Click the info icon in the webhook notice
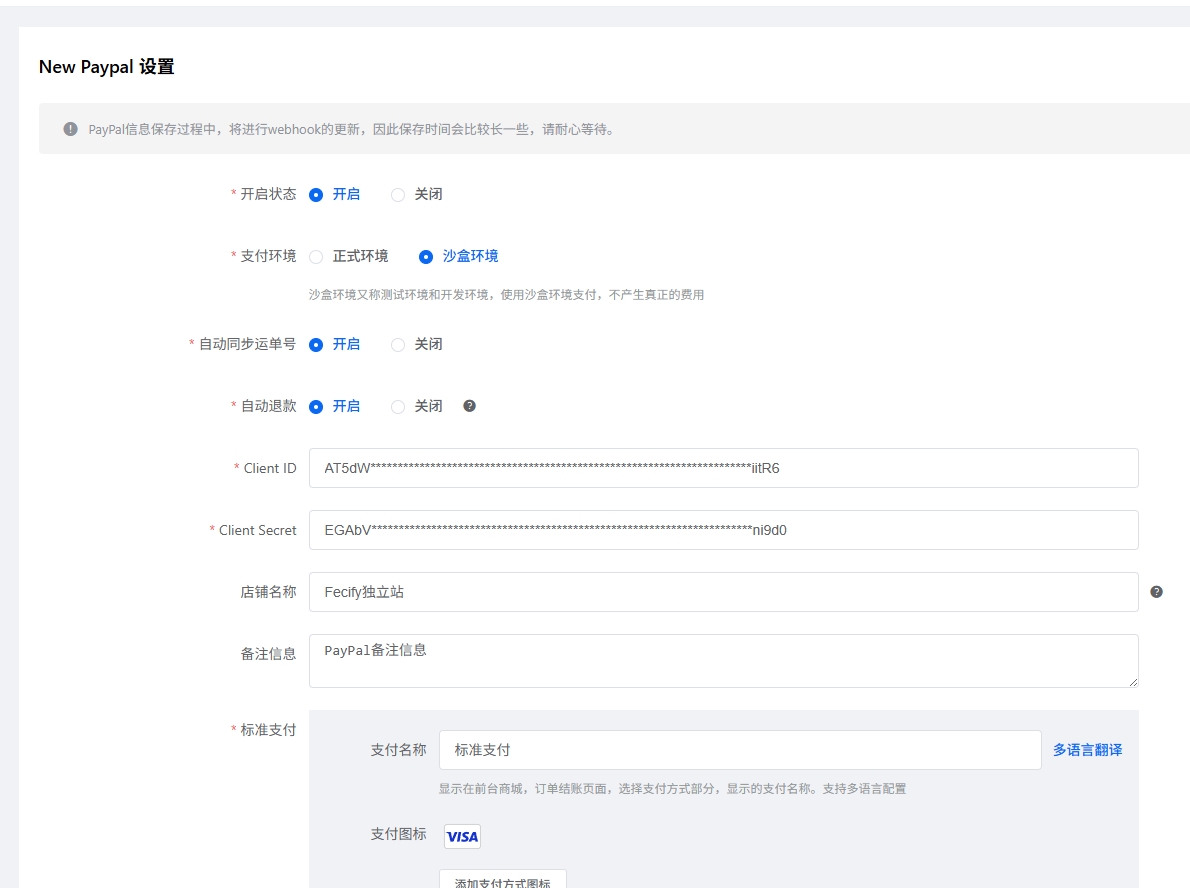This screenshot has height=888, width=1190. [70, 129]
